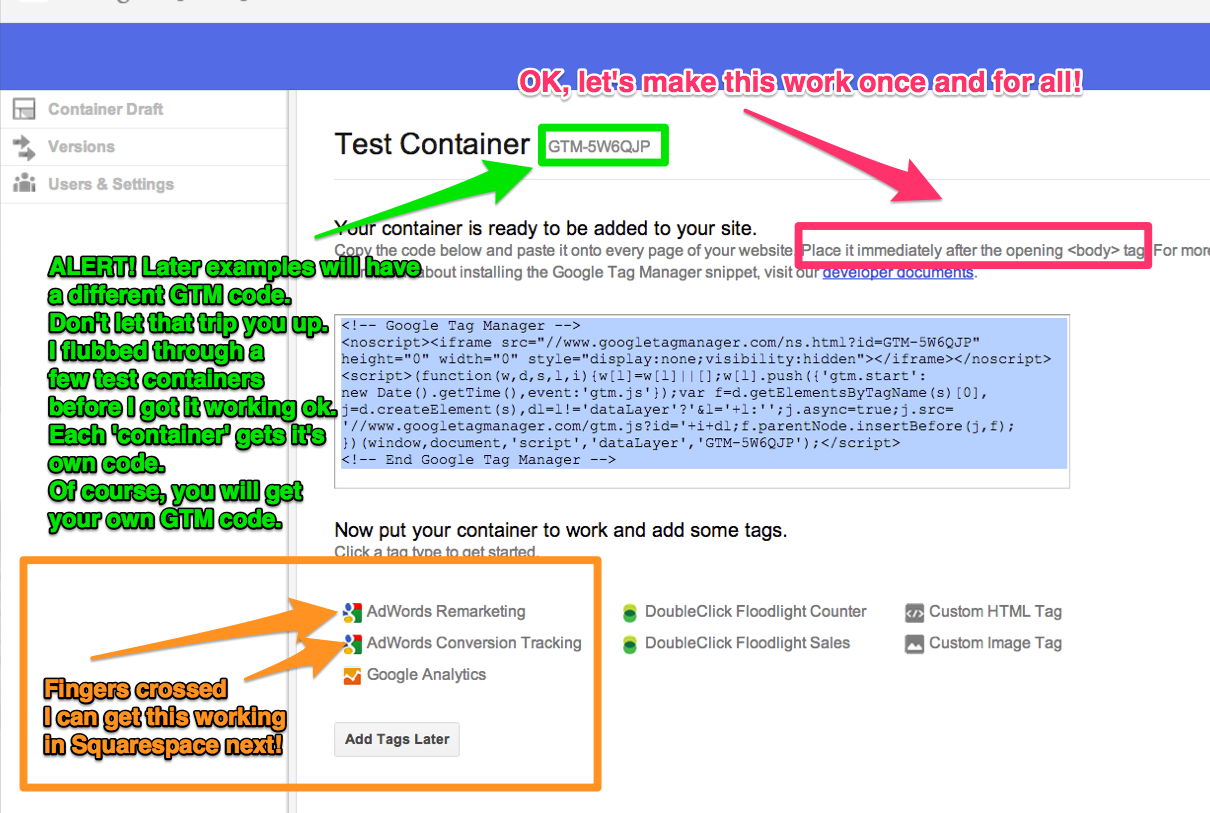1210x813 pixels.
Task: Click 'Your container is ready' text
Action: (546, 228)
